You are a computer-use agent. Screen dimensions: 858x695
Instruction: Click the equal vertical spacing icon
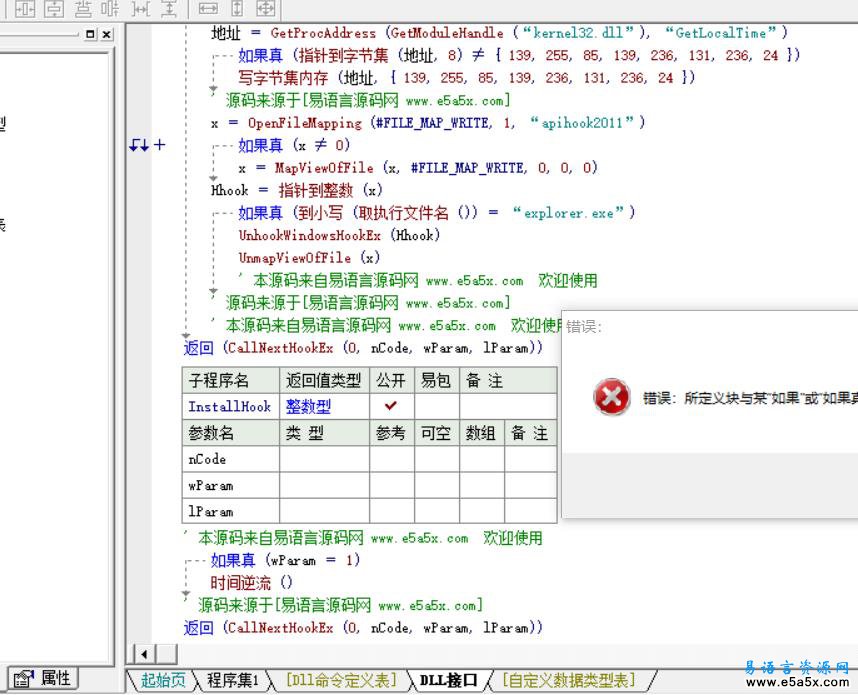tap(170, 10)
